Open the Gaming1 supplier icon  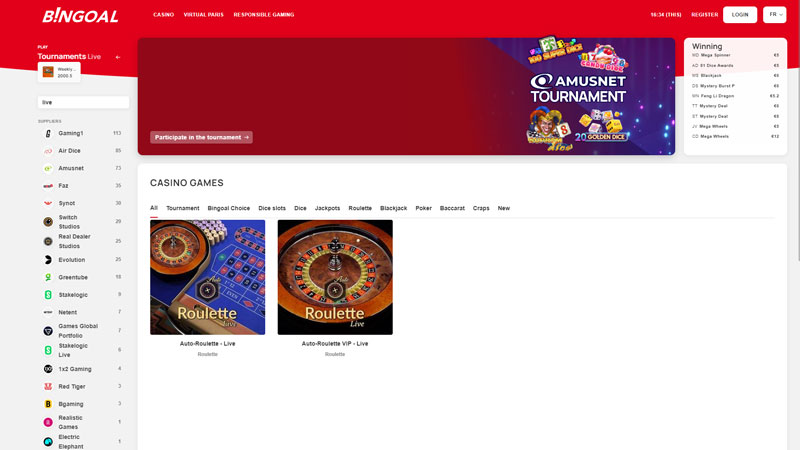click(x=48, y=134)
